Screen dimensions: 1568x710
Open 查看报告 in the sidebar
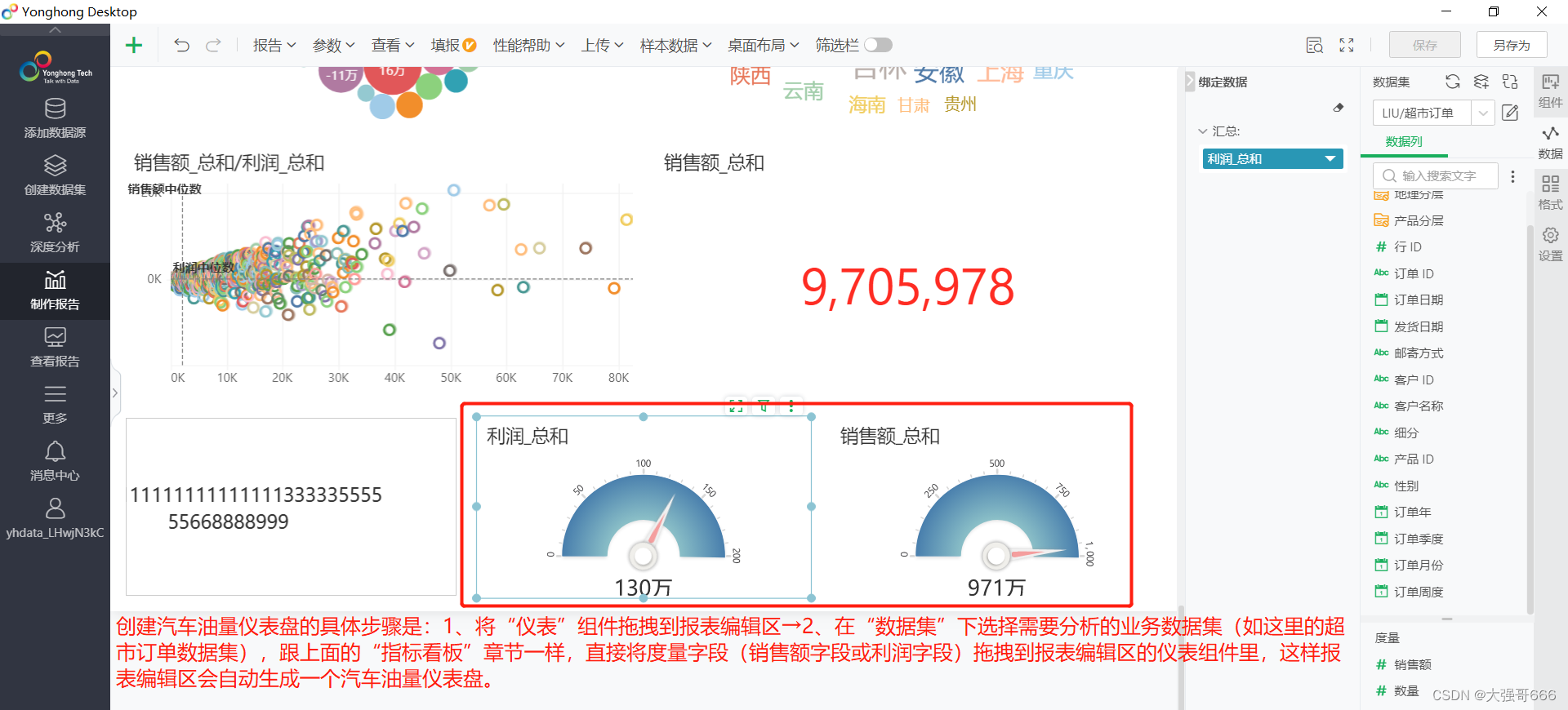[x=55, y=348]
